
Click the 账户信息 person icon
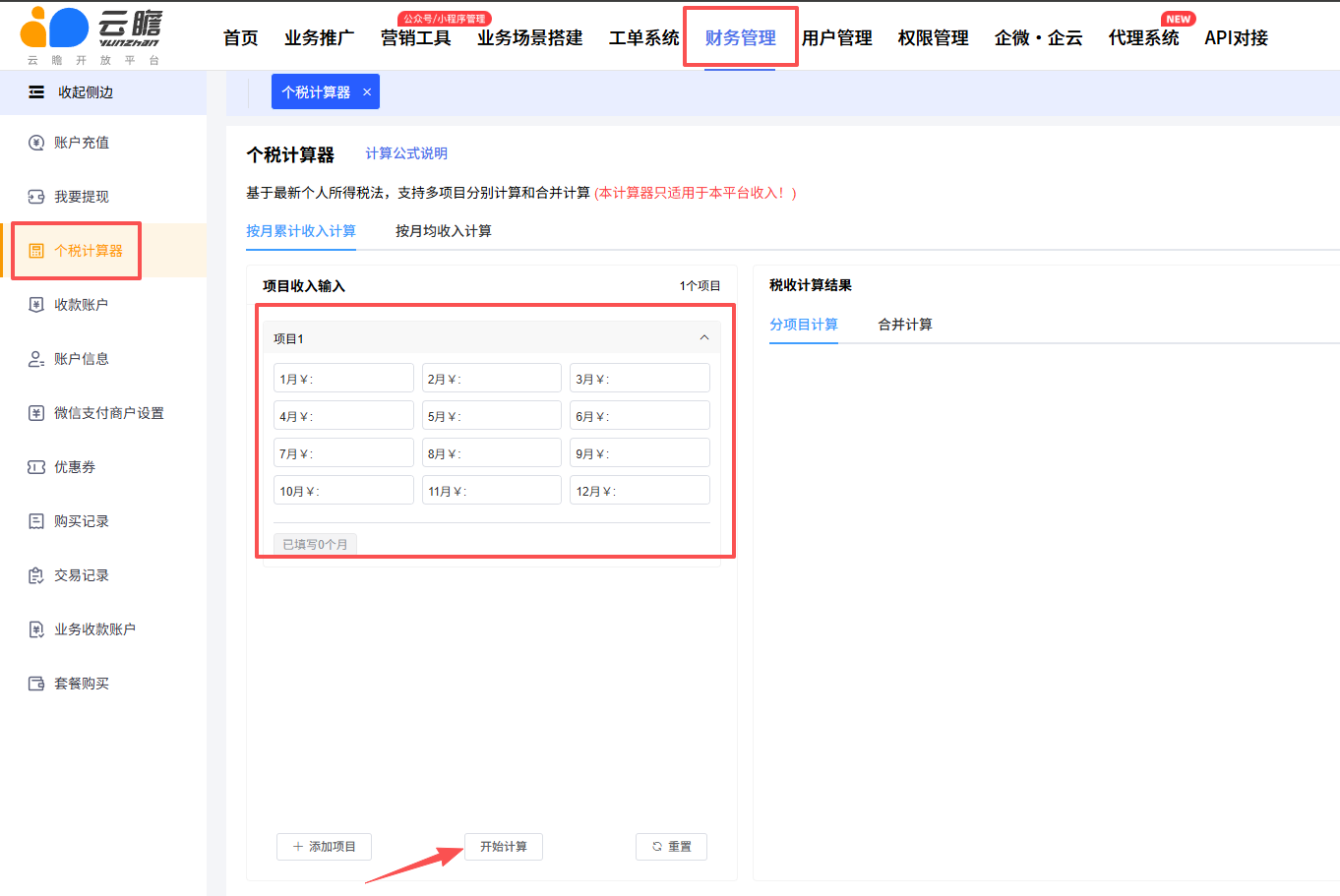click(x=36, y=359)
